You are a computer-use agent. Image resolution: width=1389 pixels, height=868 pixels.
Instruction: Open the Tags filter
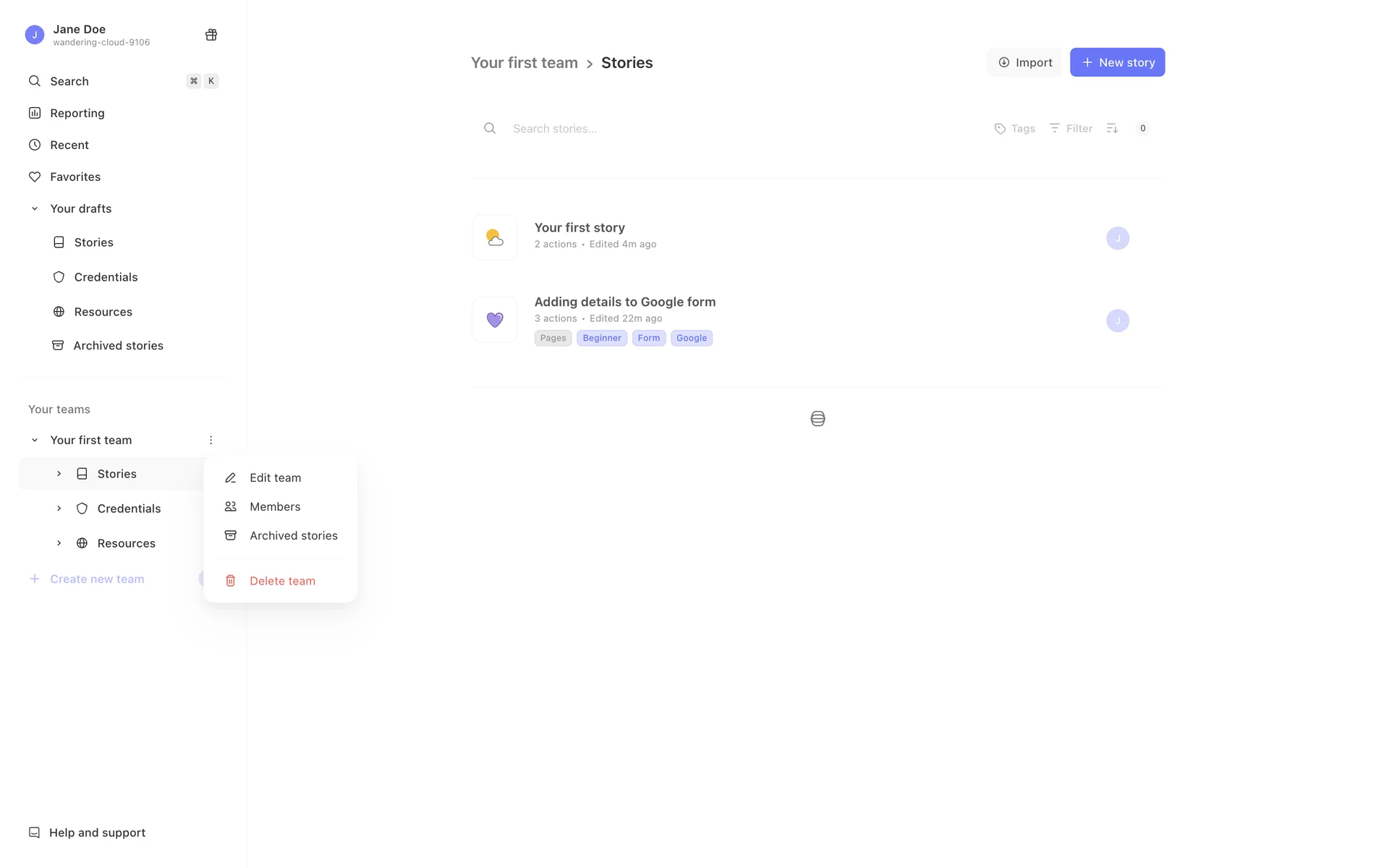tap(1014, 128)
